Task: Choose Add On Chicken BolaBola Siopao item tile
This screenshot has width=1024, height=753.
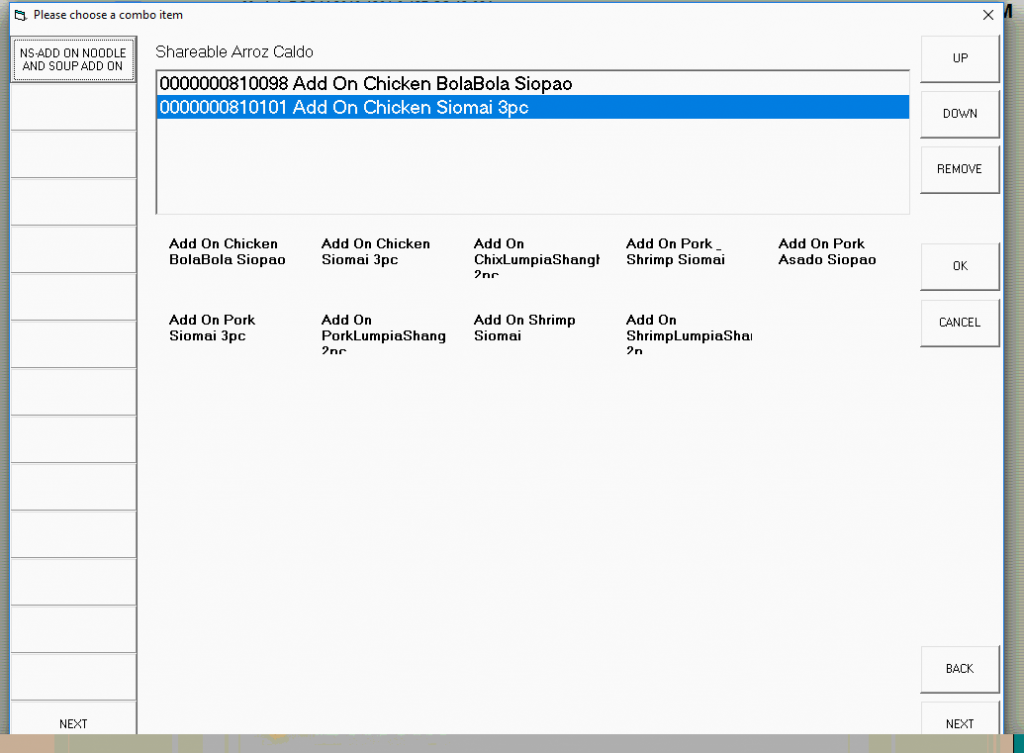Action: coord(228,252)
